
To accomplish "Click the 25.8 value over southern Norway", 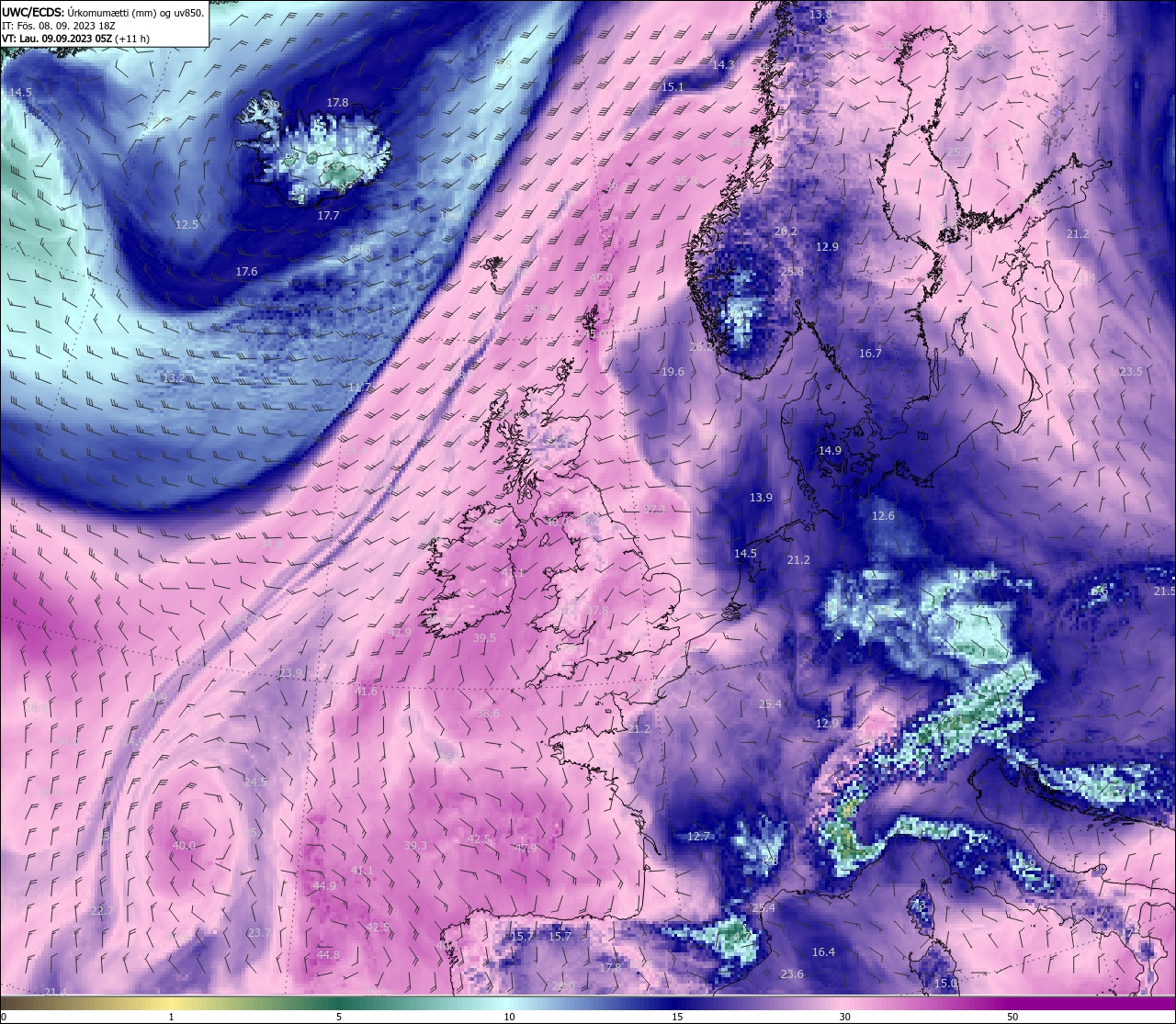I will [792, 272].
